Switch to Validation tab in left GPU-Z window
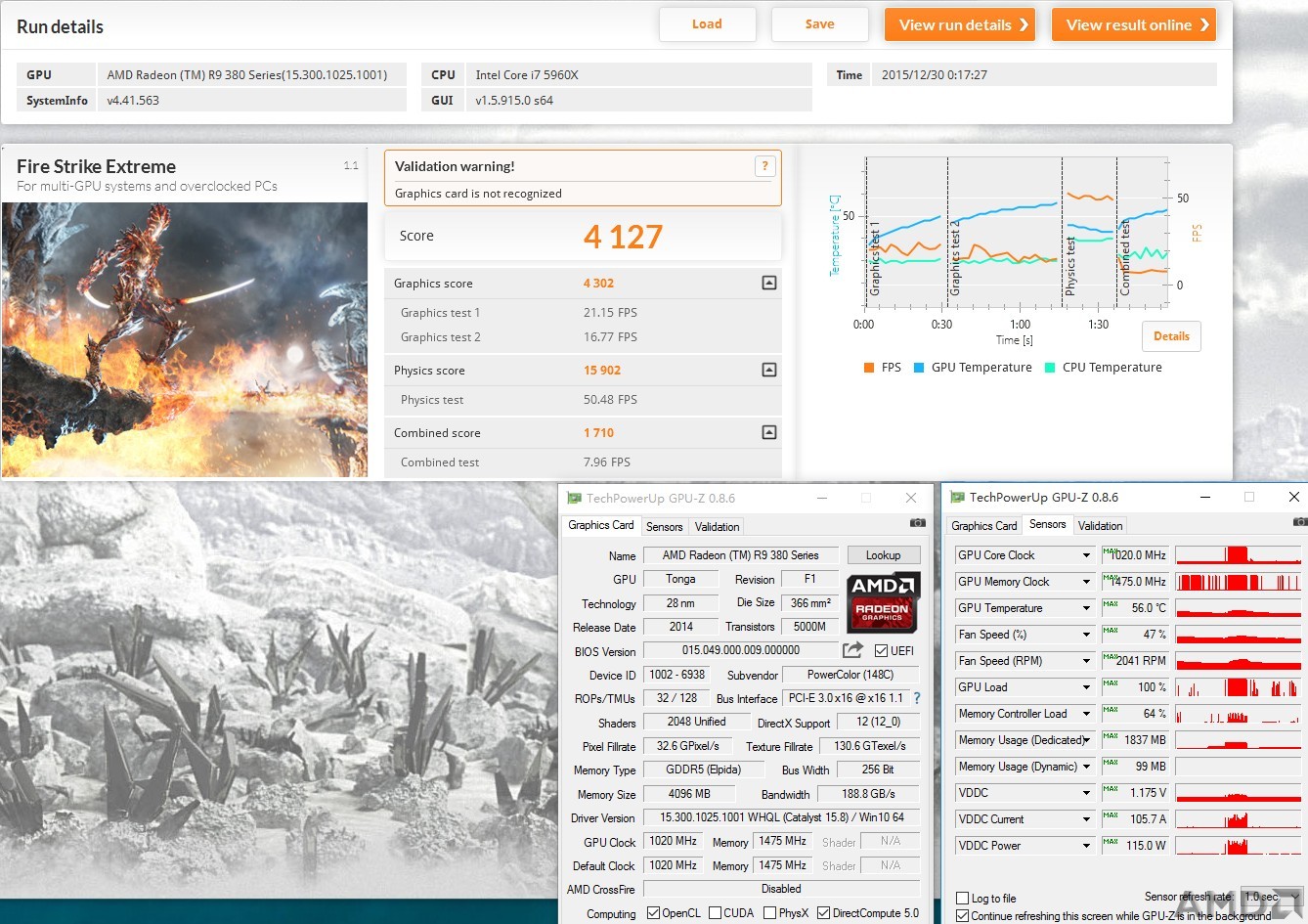 tap(717, 526)
